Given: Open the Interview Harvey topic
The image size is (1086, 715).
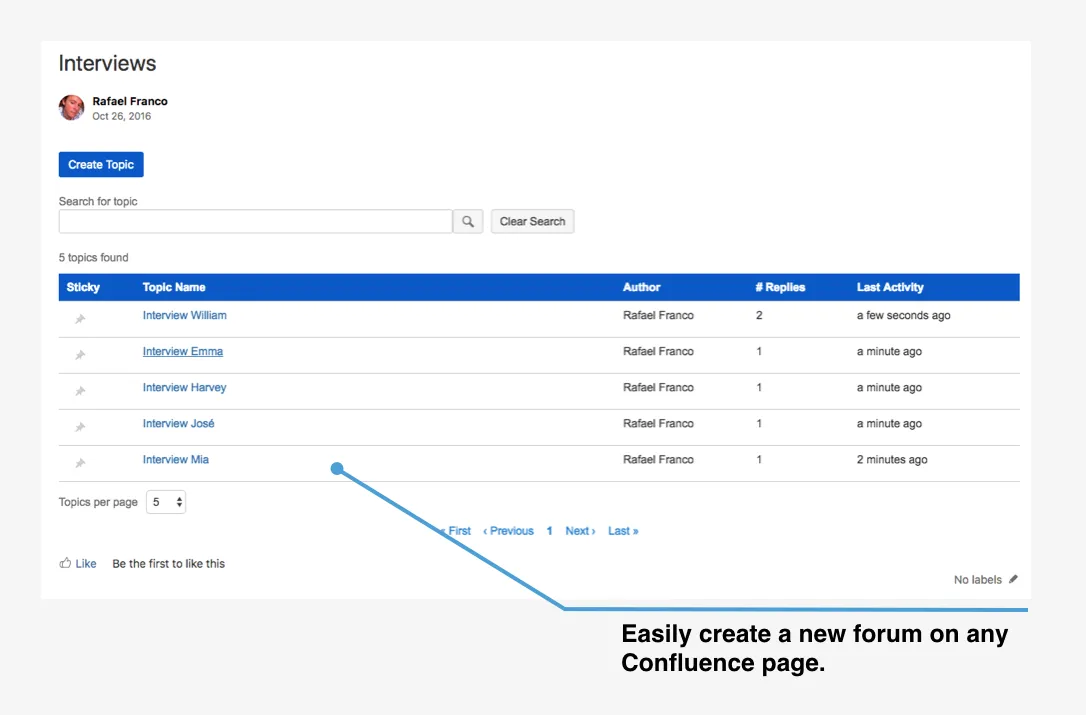Looking at the screenshot, I should (x=184, y=387).
